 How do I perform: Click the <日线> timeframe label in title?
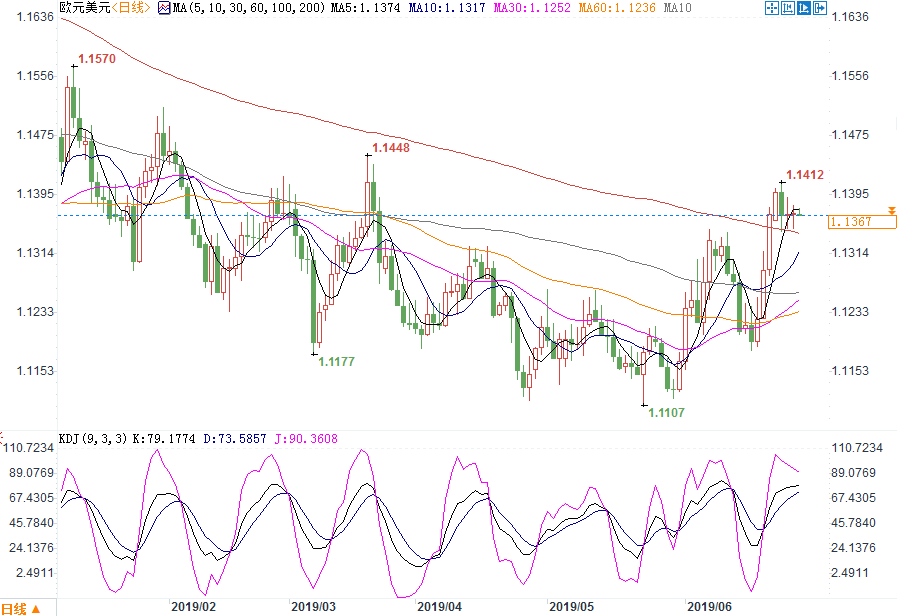point(130,8)
